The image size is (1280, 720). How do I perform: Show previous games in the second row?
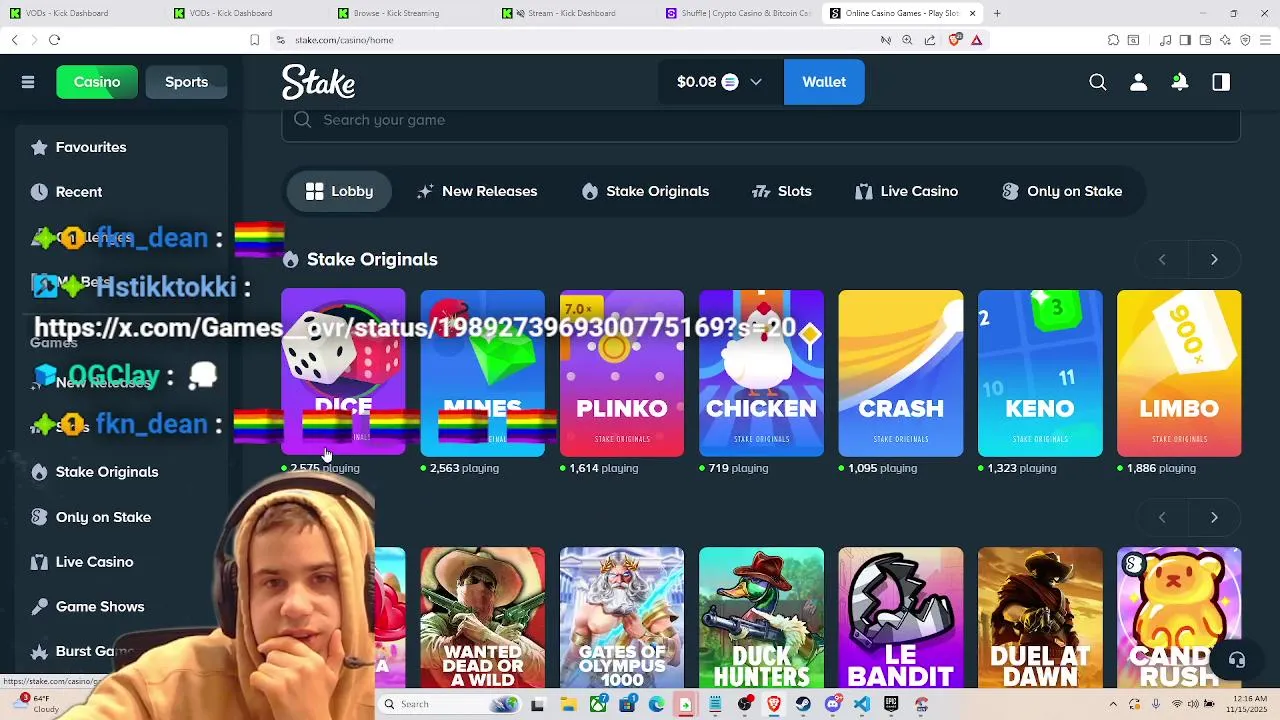tap(1162, 517)
